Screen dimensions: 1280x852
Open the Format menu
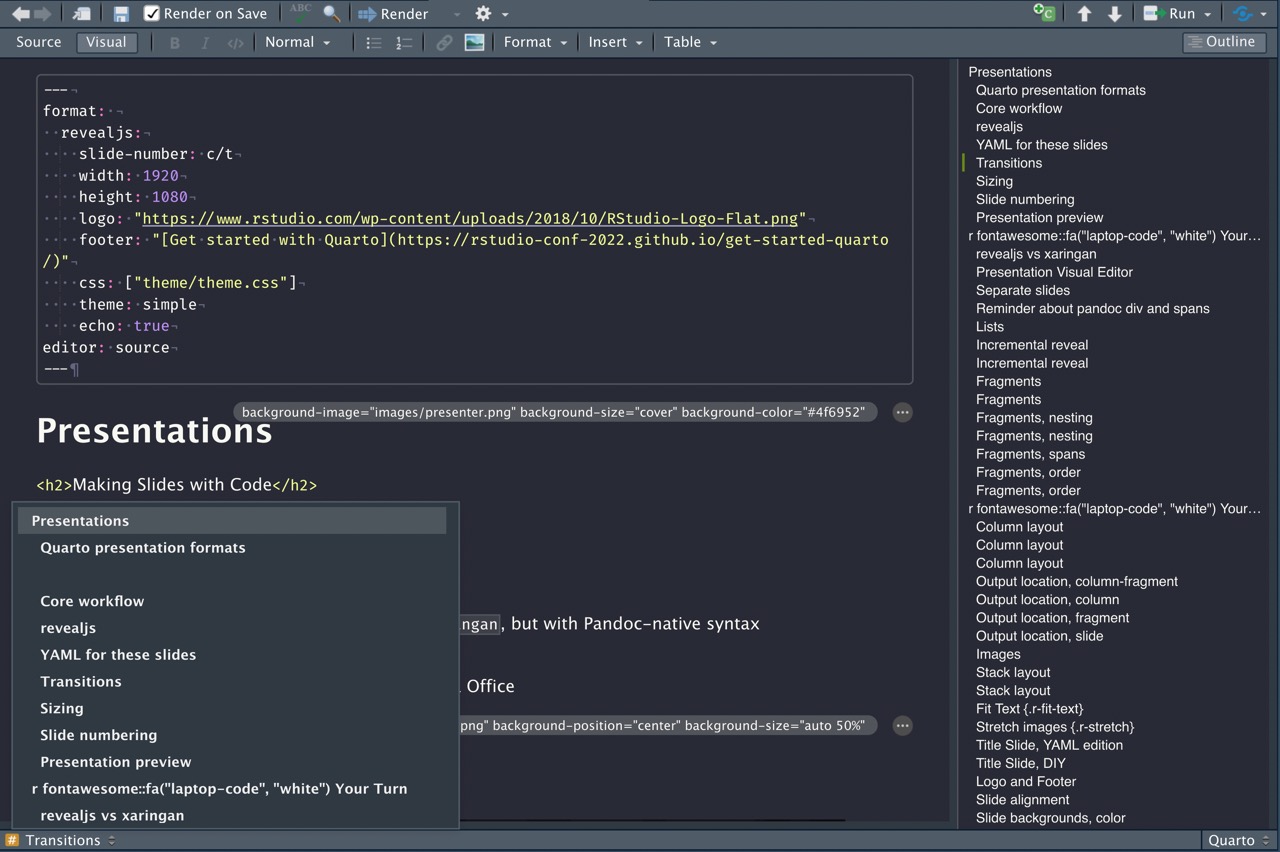pos(535,42)
